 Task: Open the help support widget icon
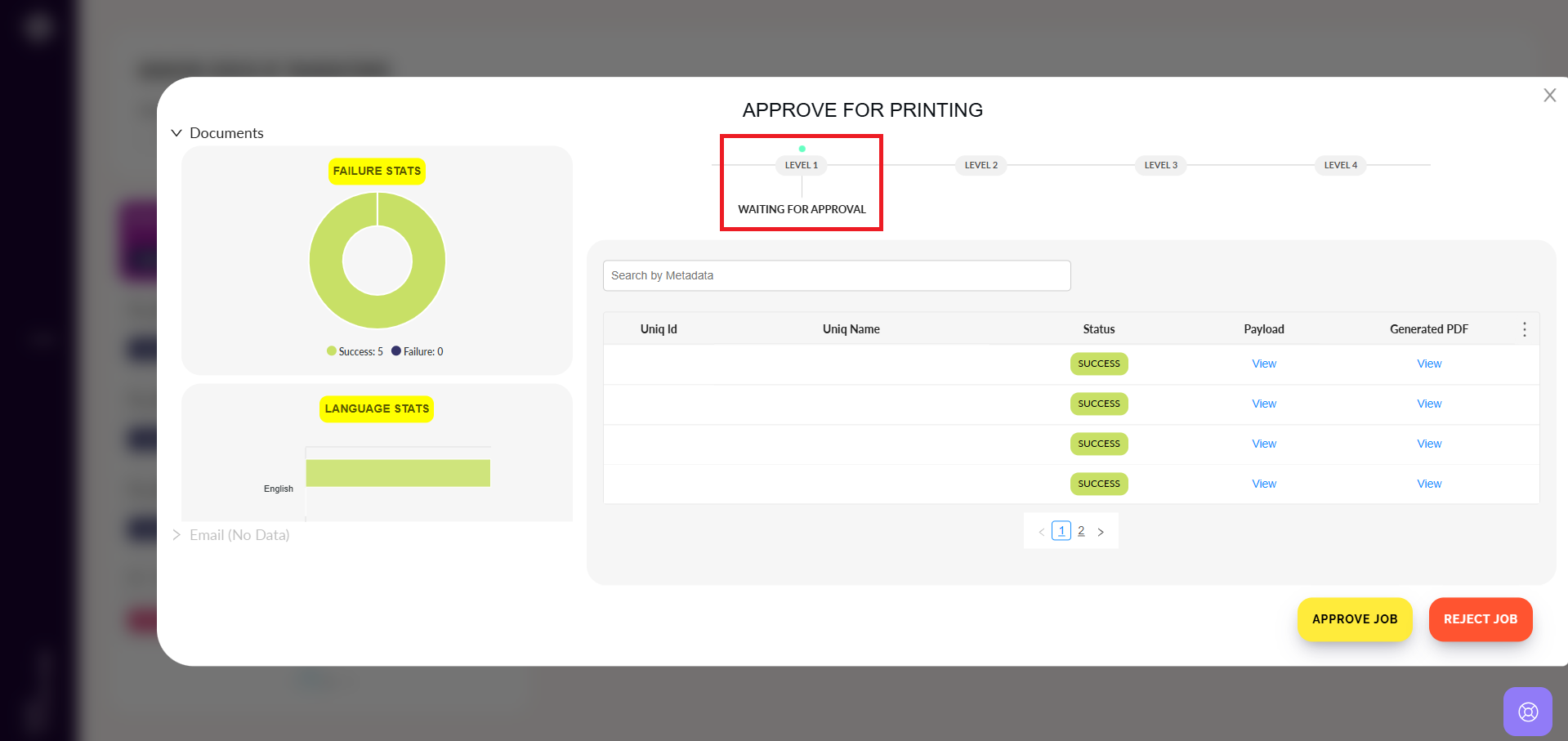[x=1527, y=712]
